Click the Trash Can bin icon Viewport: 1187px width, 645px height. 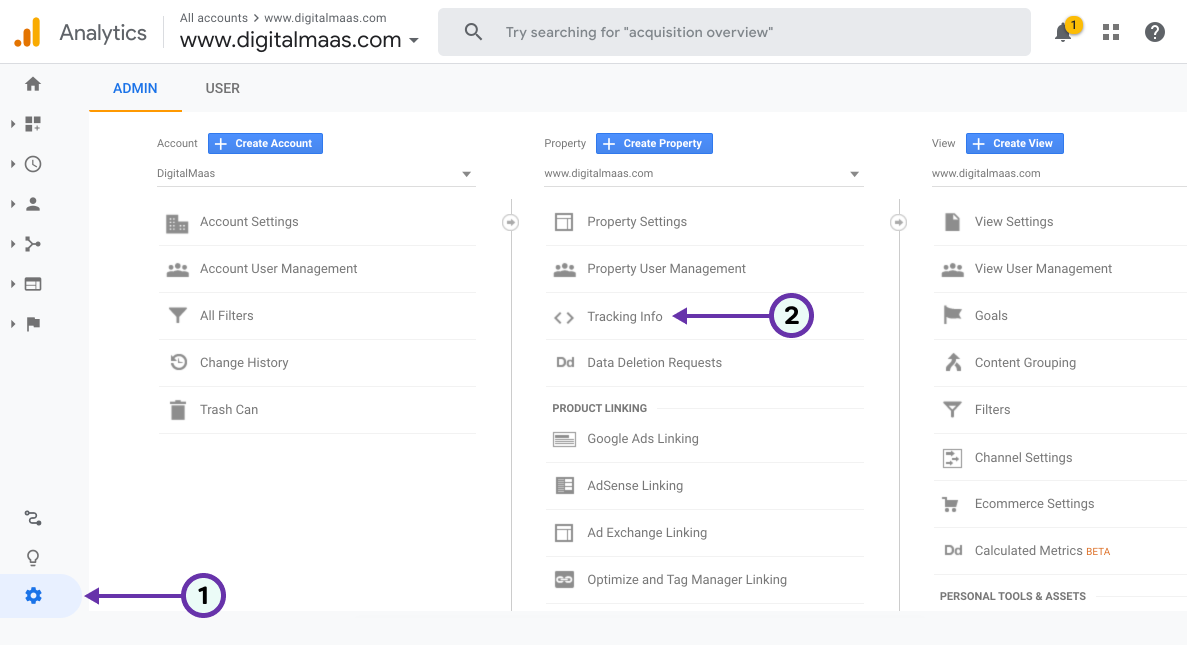[x=177, y=410]
